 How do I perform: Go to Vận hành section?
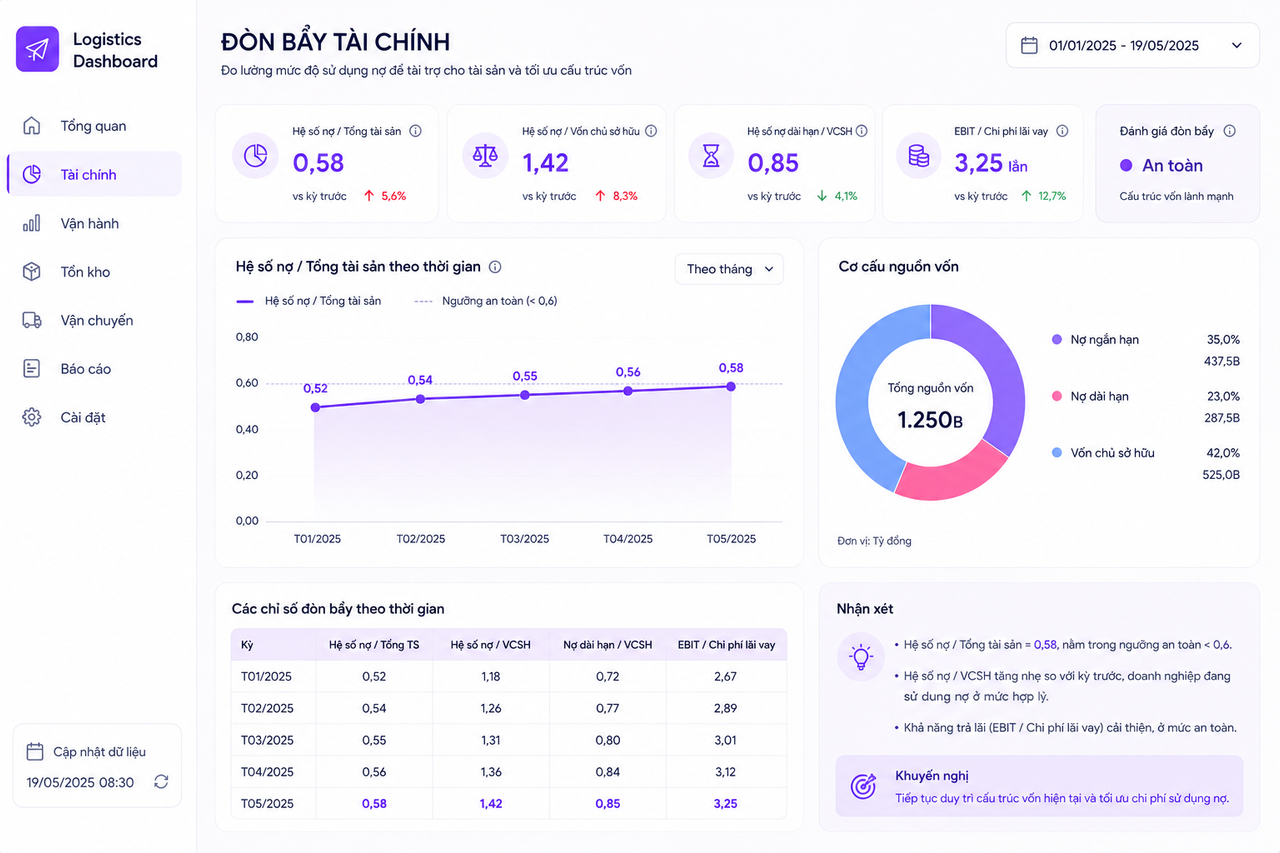pos(94,223)
